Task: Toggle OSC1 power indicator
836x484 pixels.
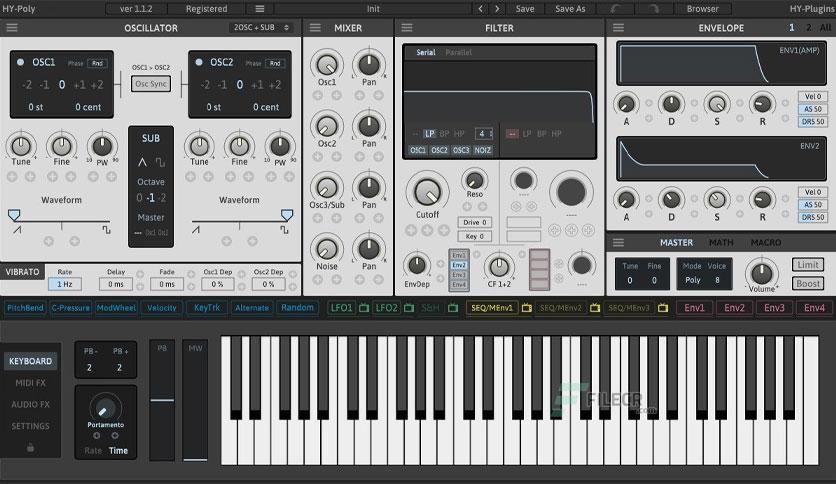Action: pos(20,62)
